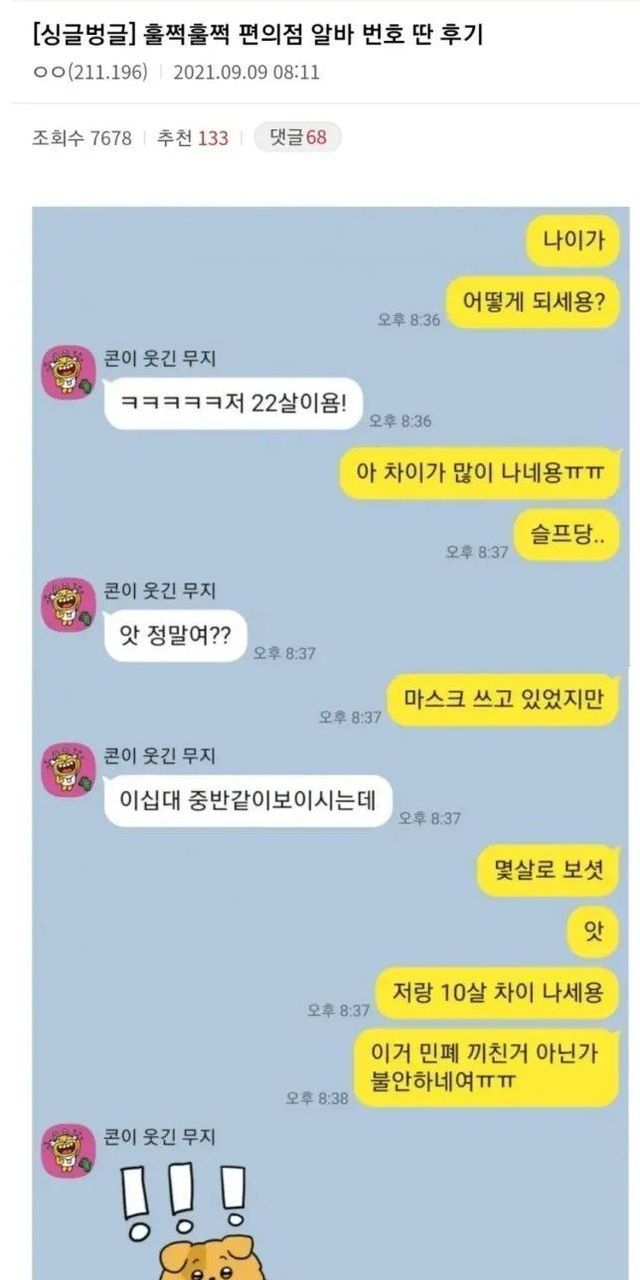The image size is (640, 1280).
Task: Open the 댓글 68 comments button
Action: (x=297, y=137)
